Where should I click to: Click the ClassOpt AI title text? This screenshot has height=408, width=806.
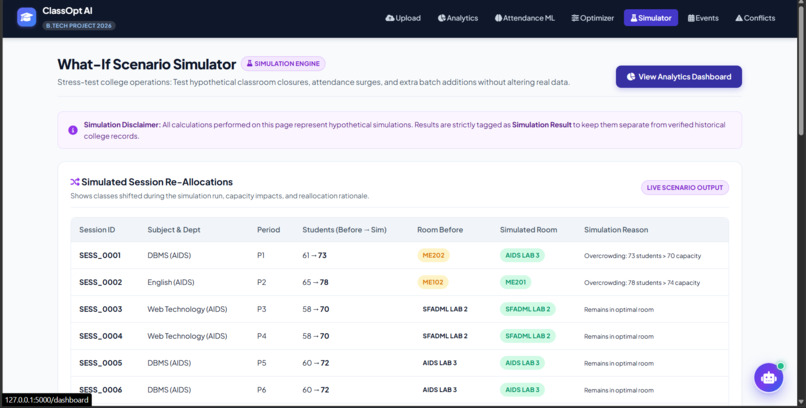coord(67,11)
